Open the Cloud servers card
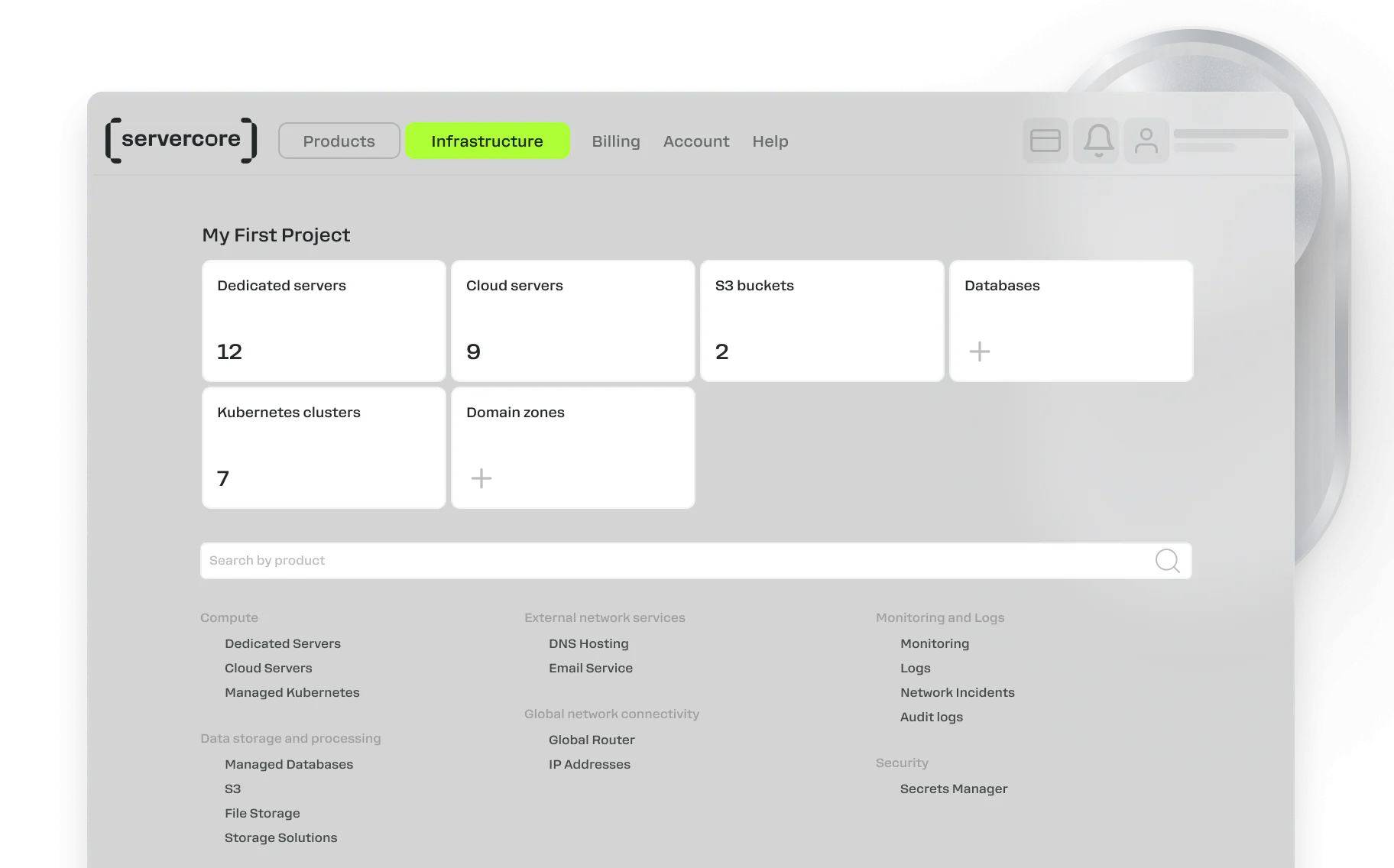This screenshot has width=1394, height=868. [x=572, y=321]
